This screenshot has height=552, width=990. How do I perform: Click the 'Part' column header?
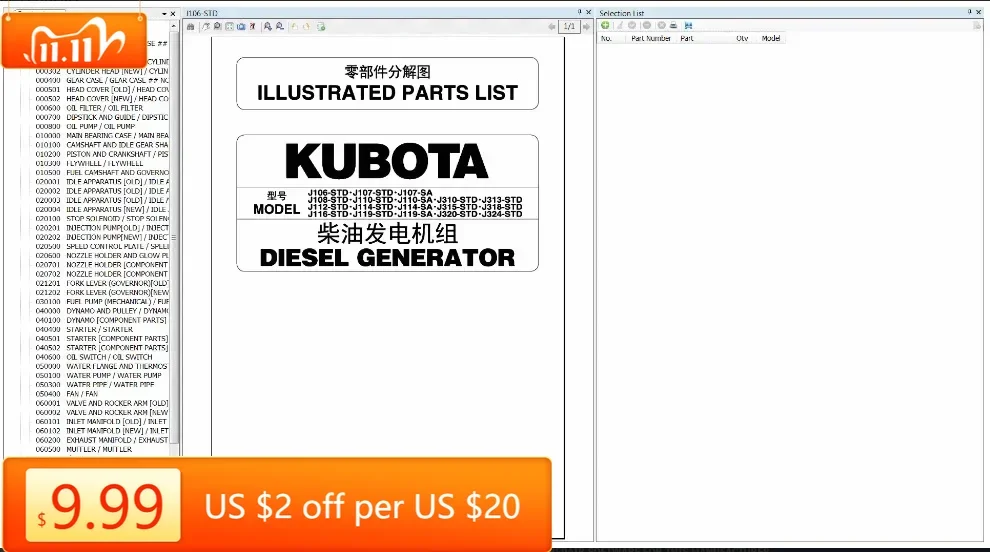click(x=686, y=39)
